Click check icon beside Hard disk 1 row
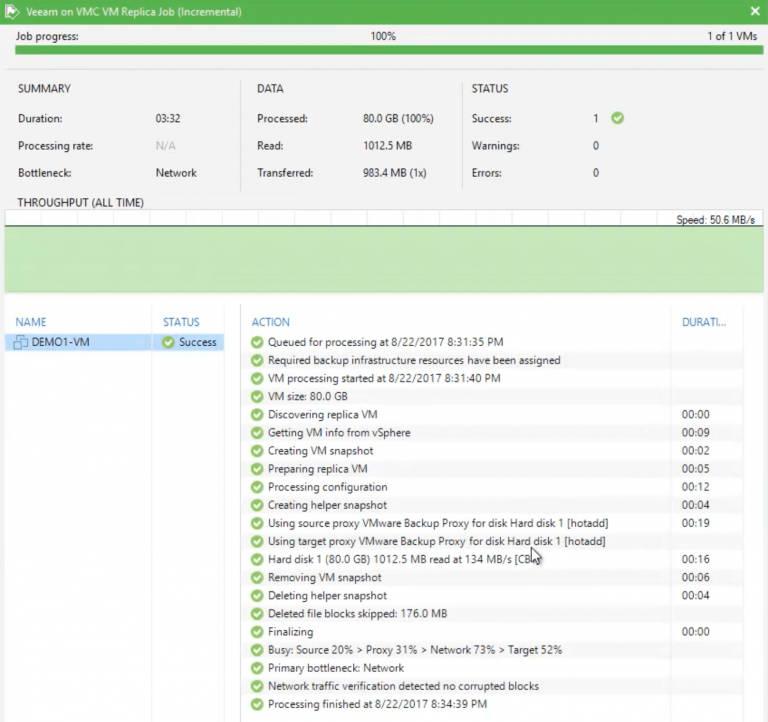 coord(257,559)
